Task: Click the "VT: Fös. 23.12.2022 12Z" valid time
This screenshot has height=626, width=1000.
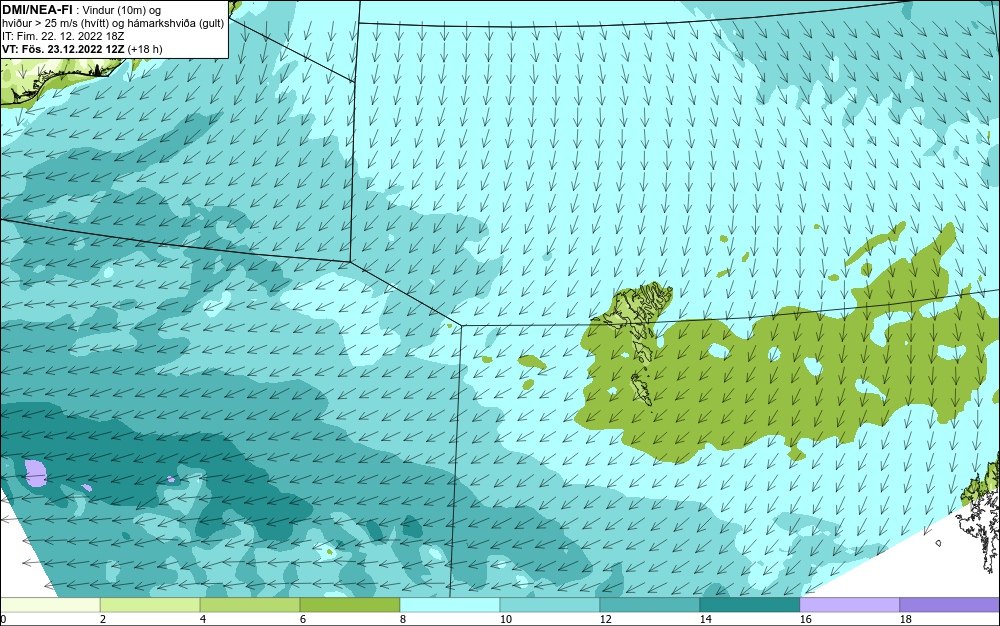Action: pos(63,49)
